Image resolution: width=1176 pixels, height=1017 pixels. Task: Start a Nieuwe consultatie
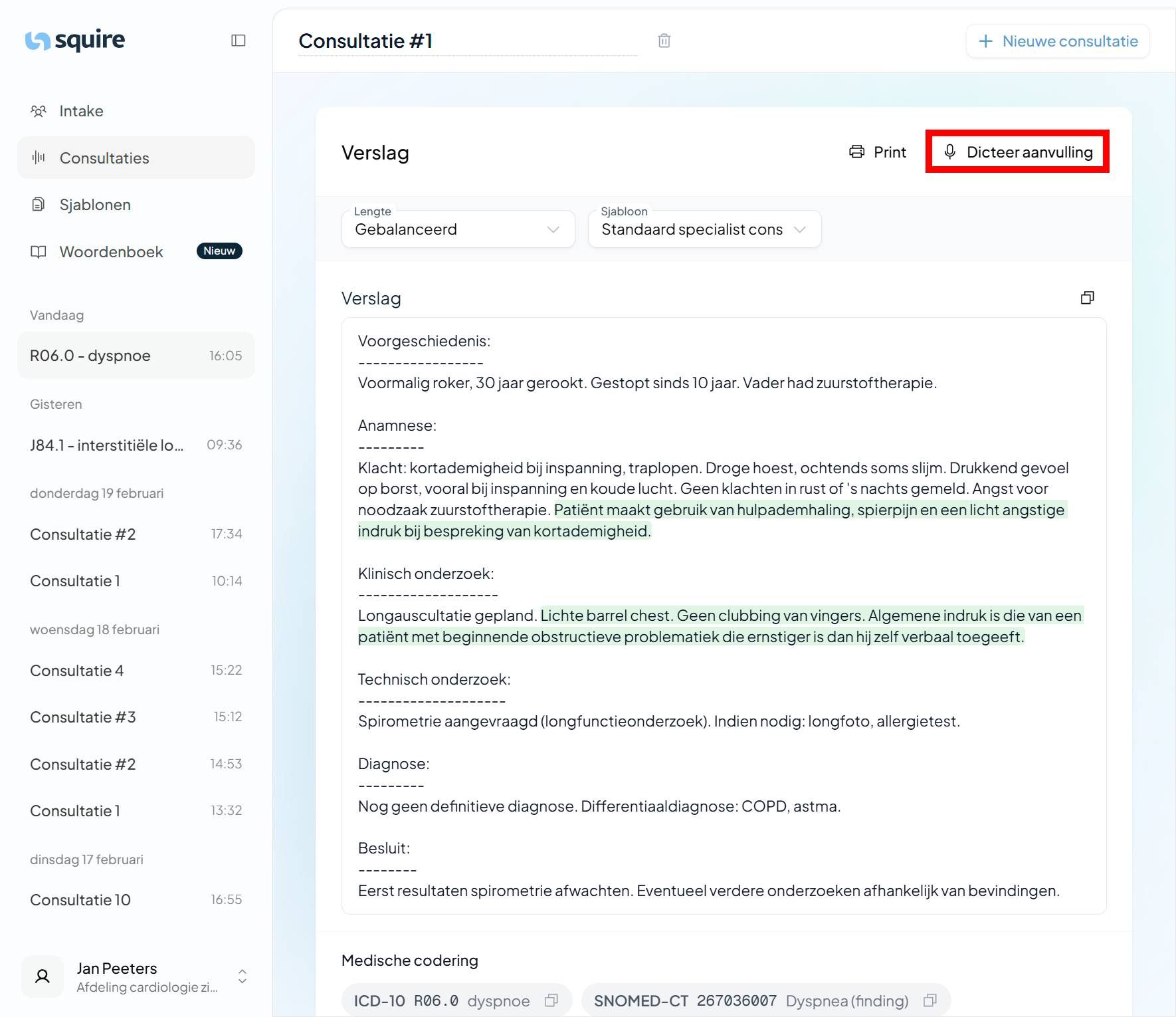tap(1058, 41)
